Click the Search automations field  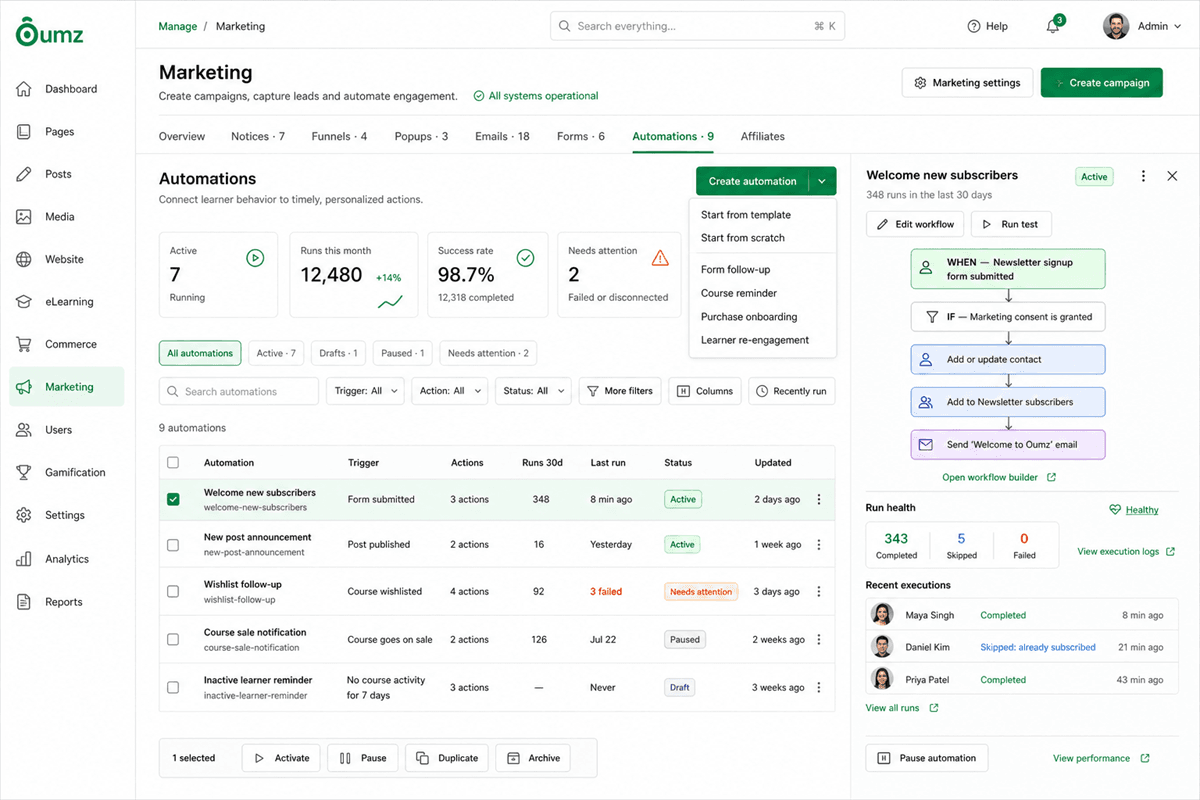pyautogui.click(x=239, y=391)
